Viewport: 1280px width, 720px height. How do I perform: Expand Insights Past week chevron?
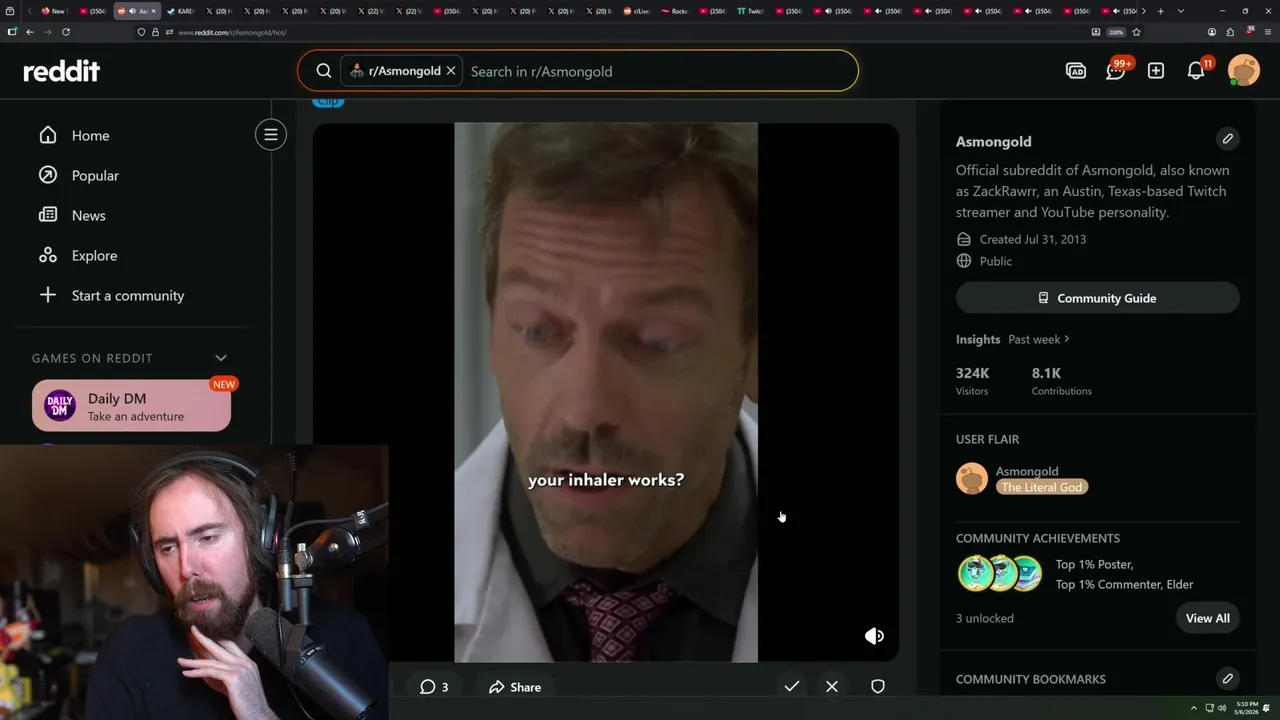(1067, 339)
